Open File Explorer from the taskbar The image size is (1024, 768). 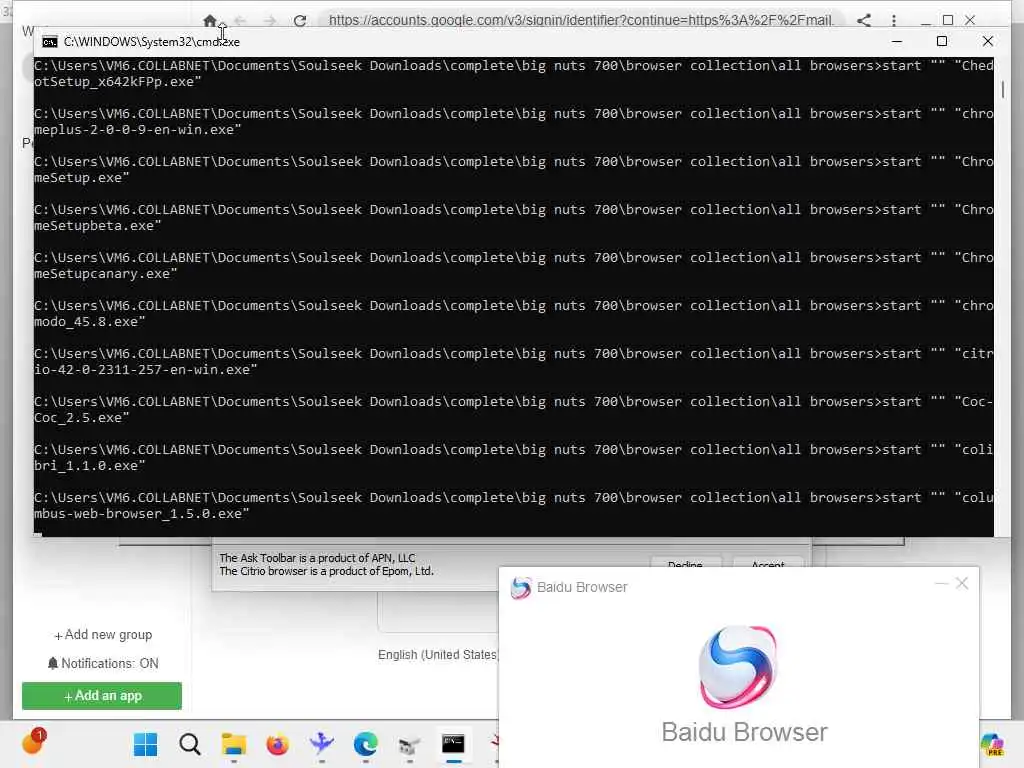233,744
